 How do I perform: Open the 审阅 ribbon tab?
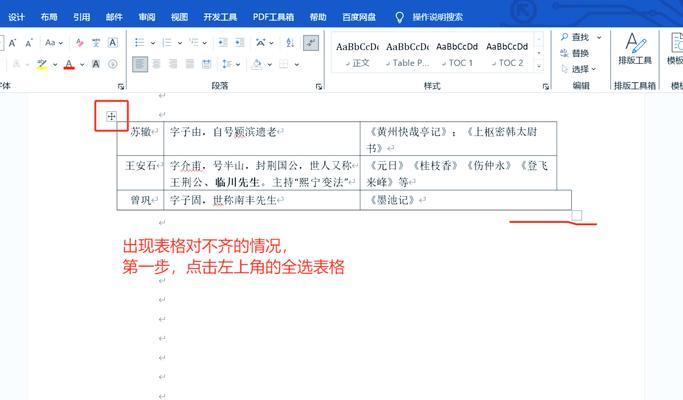(x=147, y=17)
